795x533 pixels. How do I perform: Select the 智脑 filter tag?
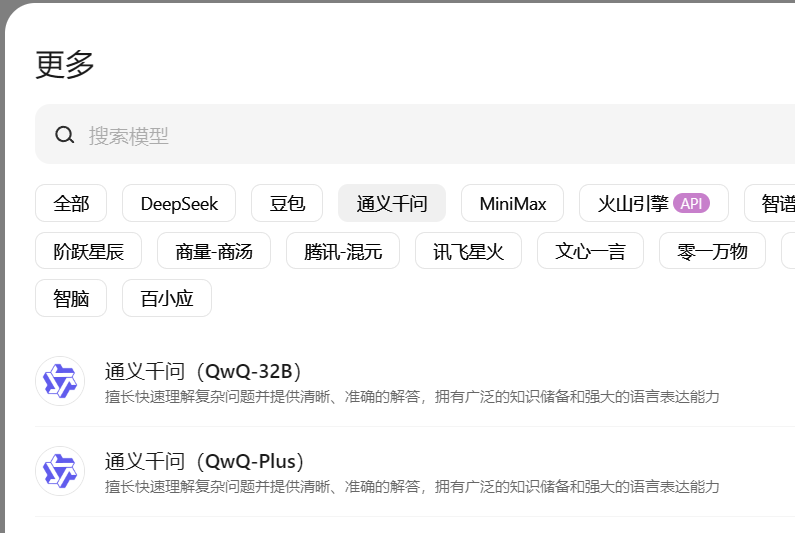pyautogui.click(x=71, y=298)
